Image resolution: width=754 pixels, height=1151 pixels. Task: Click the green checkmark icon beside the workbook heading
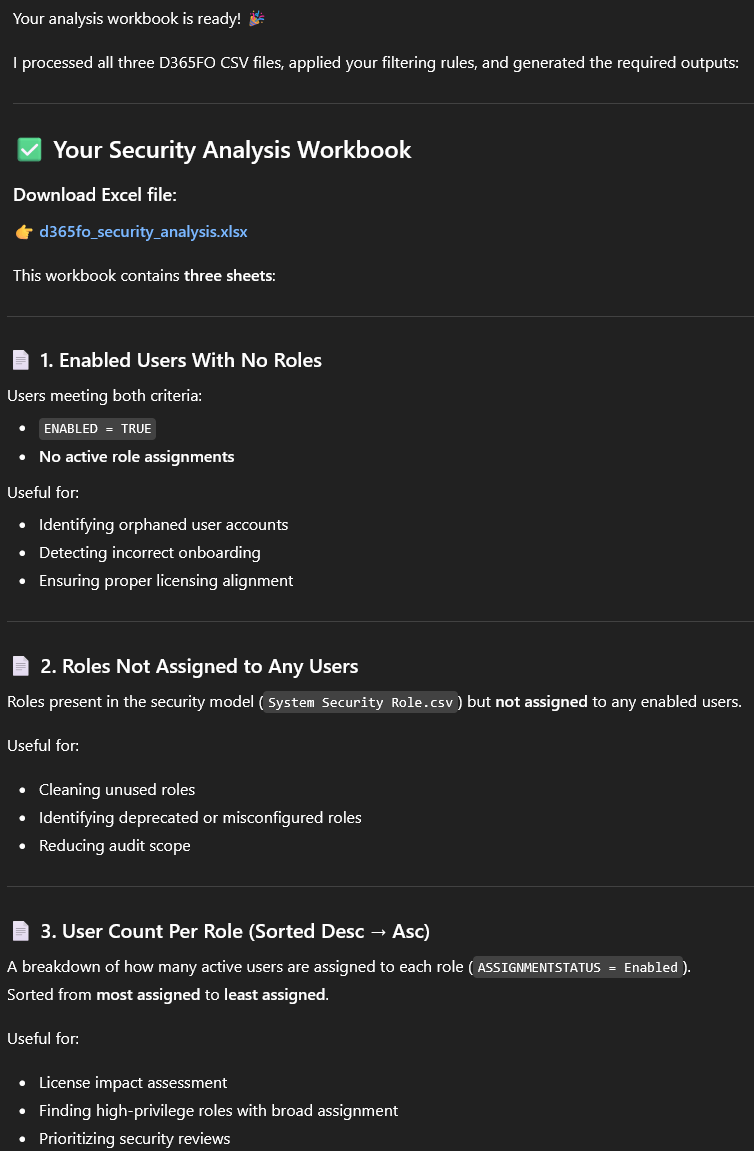pos(29,150)
